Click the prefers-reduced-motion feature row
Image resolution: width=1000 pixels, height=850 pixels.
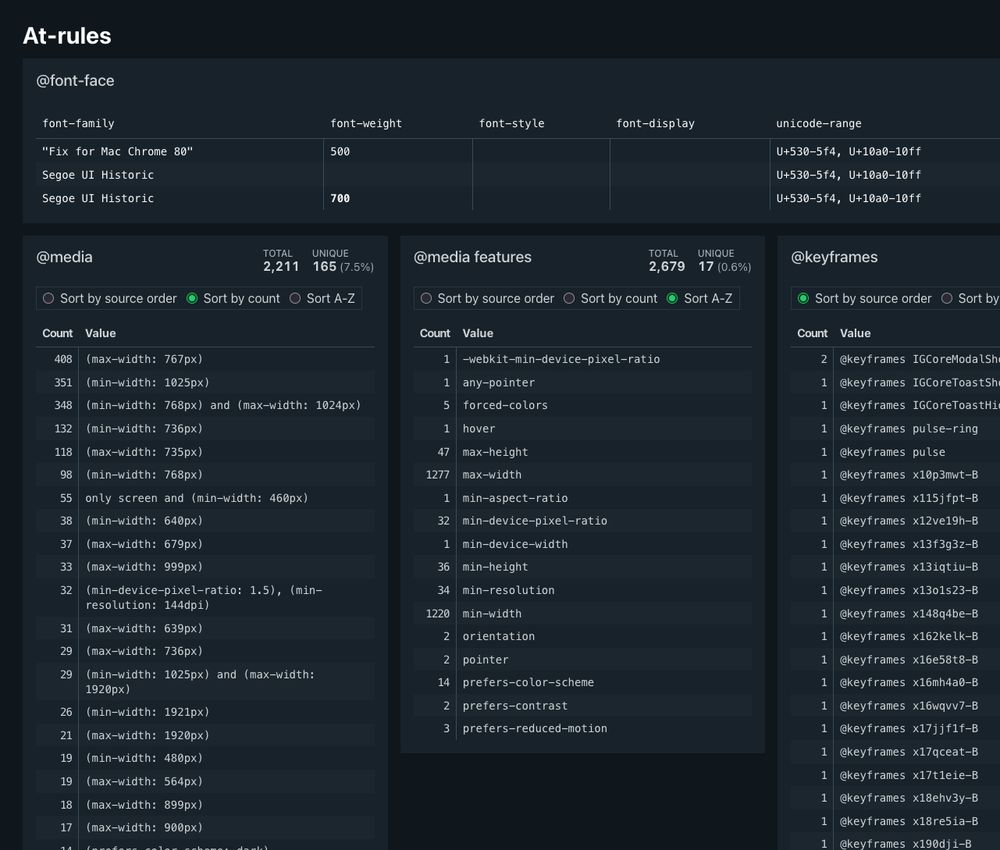[582, 729]
